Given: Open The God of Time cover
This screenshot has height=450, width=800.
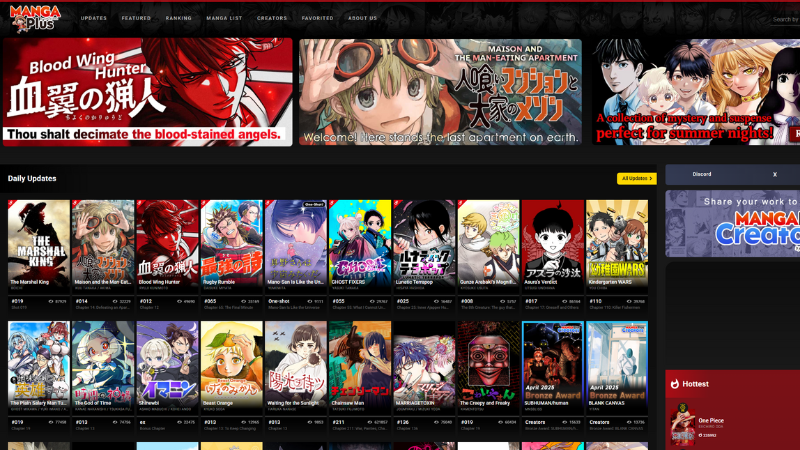Looking at the screenshot, I should click(103, 367).
